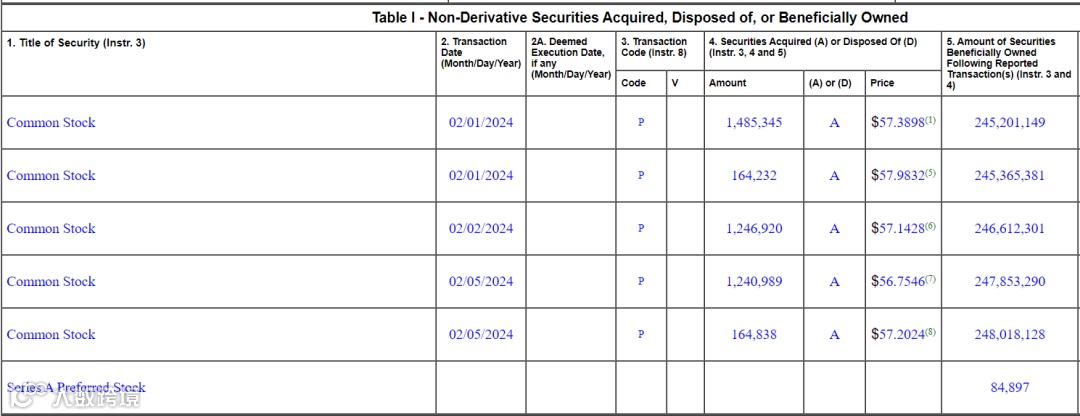1080x416 pixels.
Task: Select the first Common Stock title cell
Action: point(51,123)
